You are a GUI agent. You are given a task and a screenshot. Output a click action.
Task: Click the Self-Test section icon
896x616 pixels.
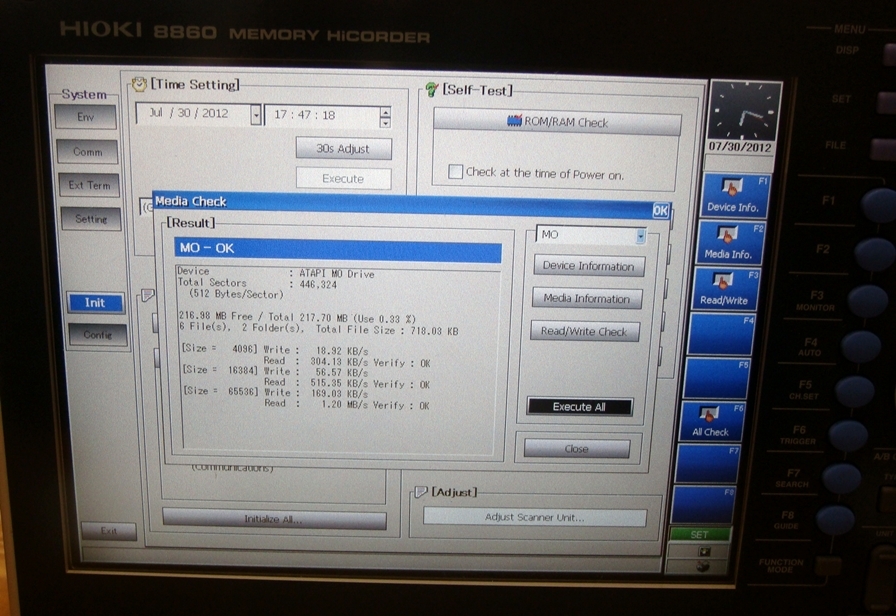click(x=431, y=89)
